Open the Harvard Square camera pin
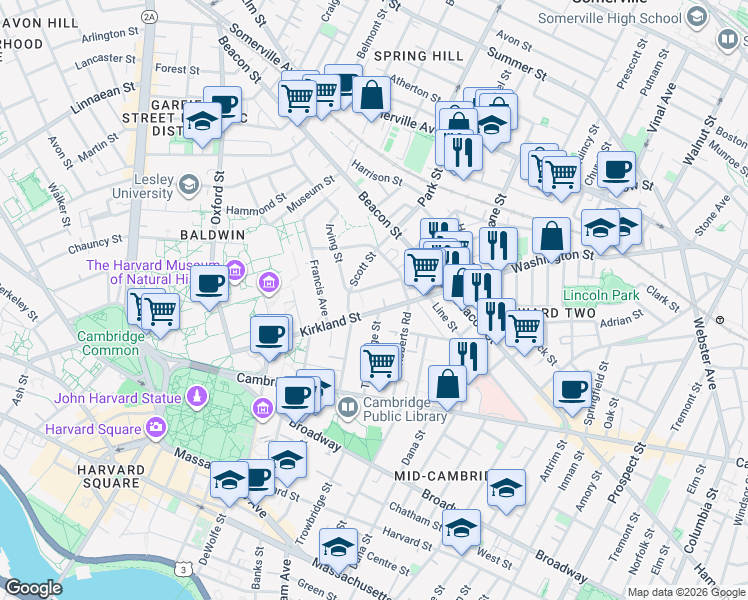Image resolution: width=748 pixels, height=600 pixels. click(156, 427)
